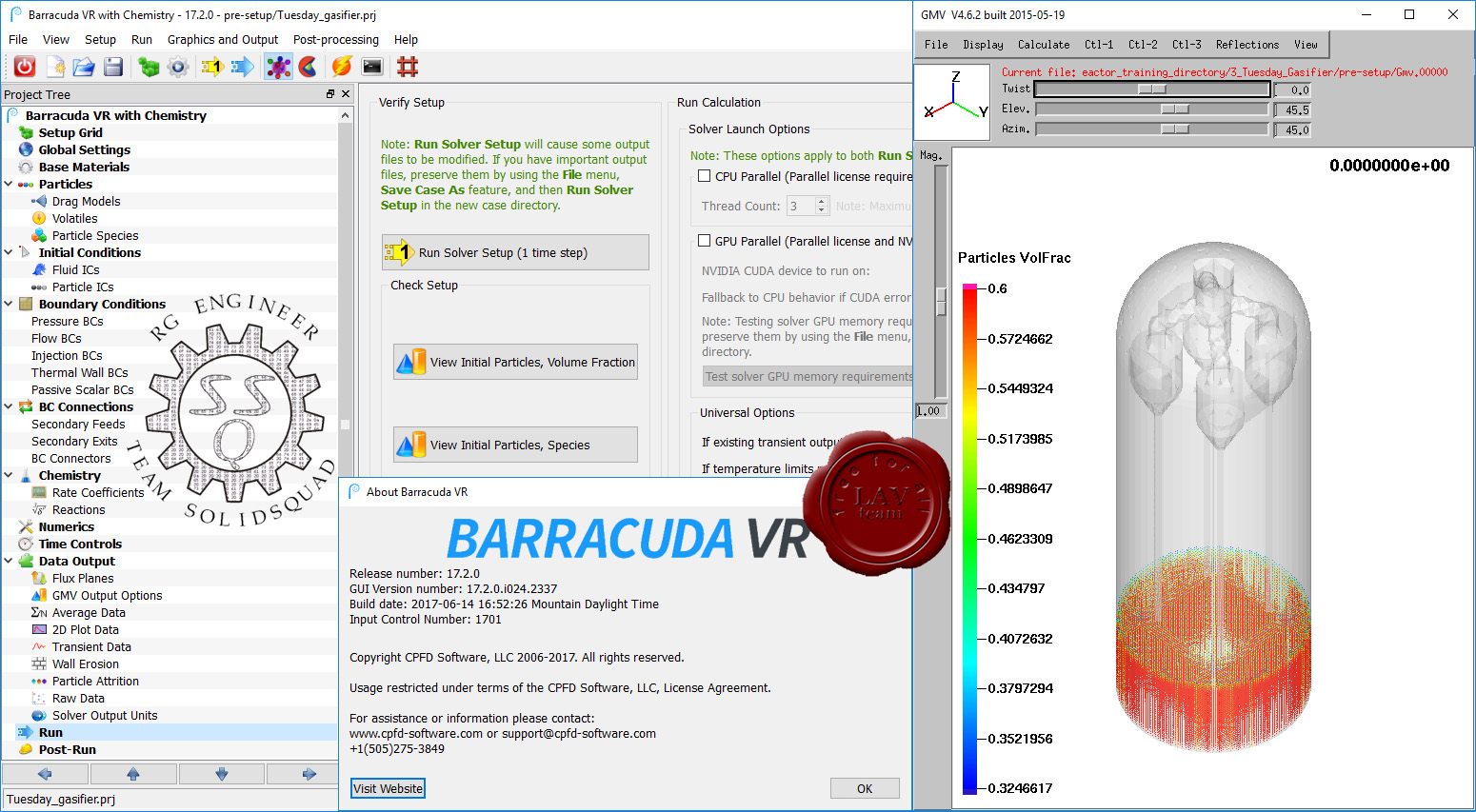Close the Project Tree panel
Screen dimensions: 1476x812
tap(346, 94)
